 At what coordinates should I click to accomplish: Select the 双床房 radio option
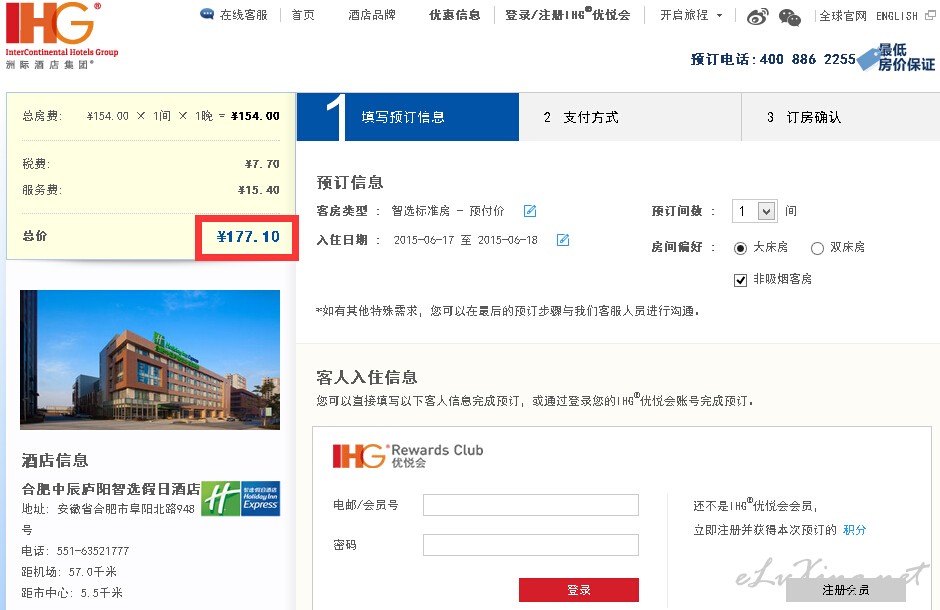817,248
